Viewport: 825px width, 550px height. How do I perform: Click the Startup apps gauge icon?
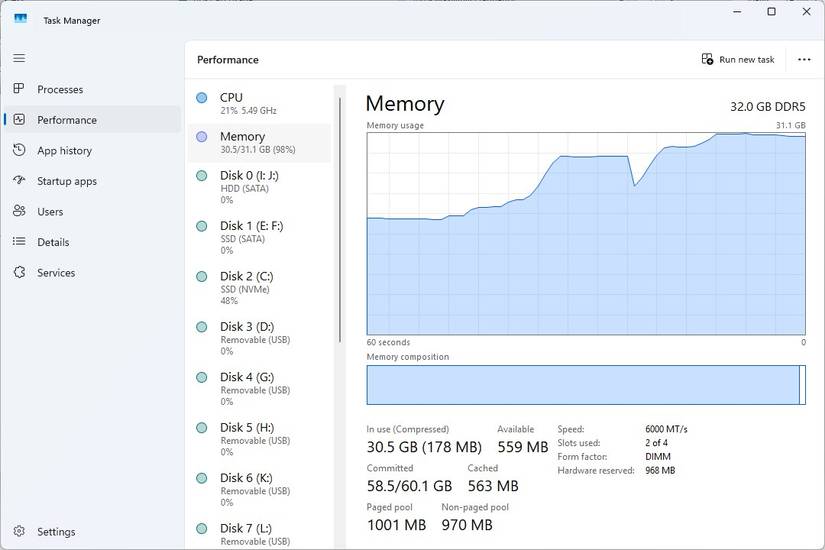click(19, 181)
